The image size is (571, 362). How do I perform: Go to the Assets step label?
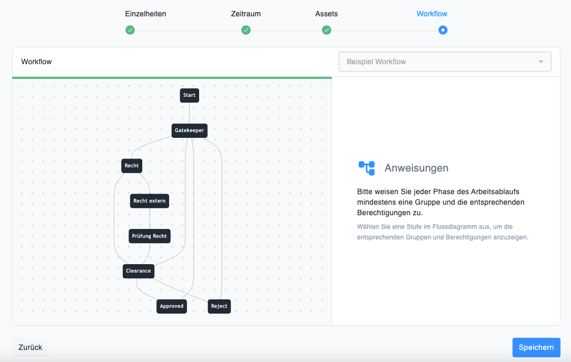click(326, 14)
